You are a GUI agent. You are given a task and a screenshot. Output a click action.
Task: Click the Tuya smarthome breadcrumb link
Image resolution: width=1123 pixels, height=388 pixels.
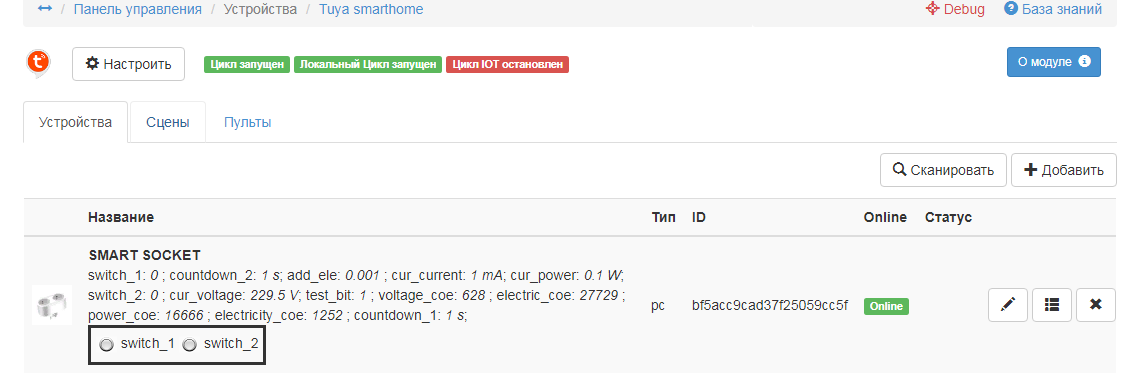(x=371, y=9)
